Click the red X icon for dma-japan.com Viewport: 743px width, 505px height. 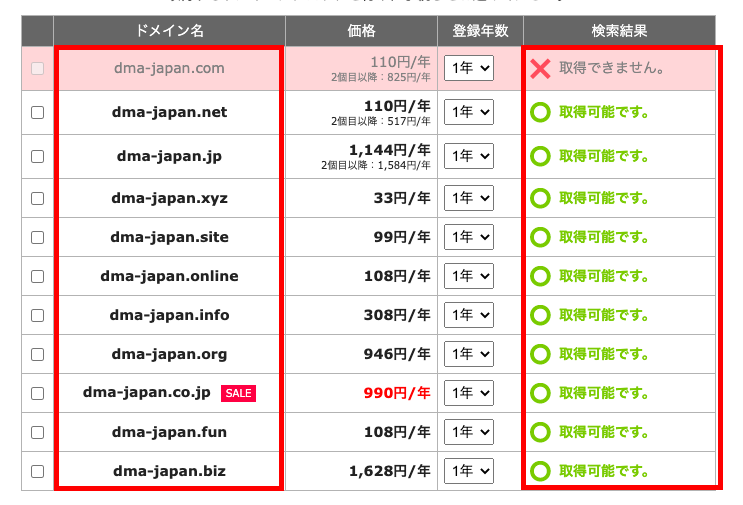coord(540,69)
